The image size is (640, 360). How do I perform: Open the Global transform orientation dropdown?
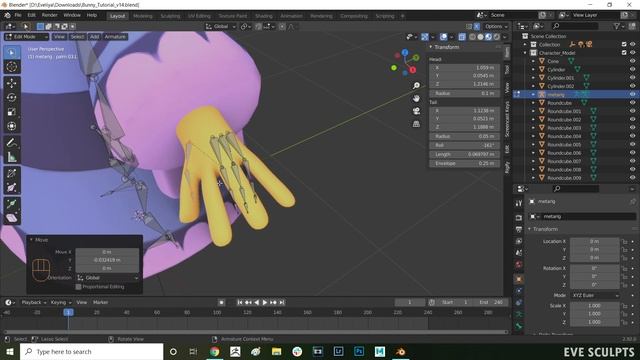(221, 27)
